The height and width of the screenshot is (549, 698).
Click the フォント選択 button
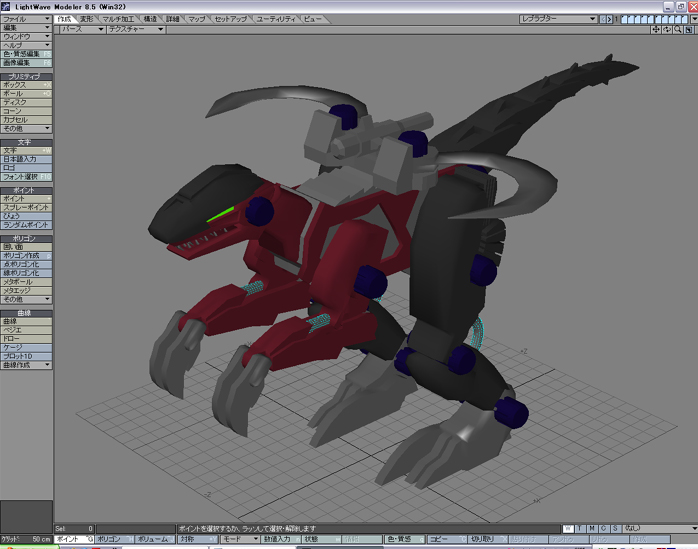[26, 177]
